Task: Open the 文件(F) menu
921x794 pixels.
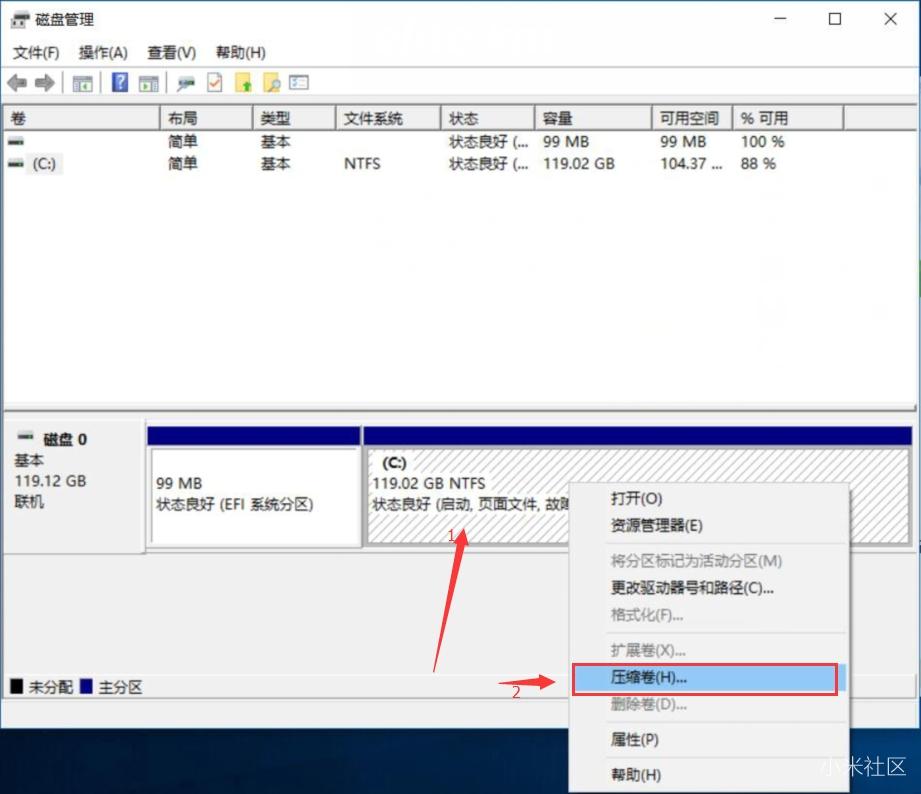Action: coord(37,52)
